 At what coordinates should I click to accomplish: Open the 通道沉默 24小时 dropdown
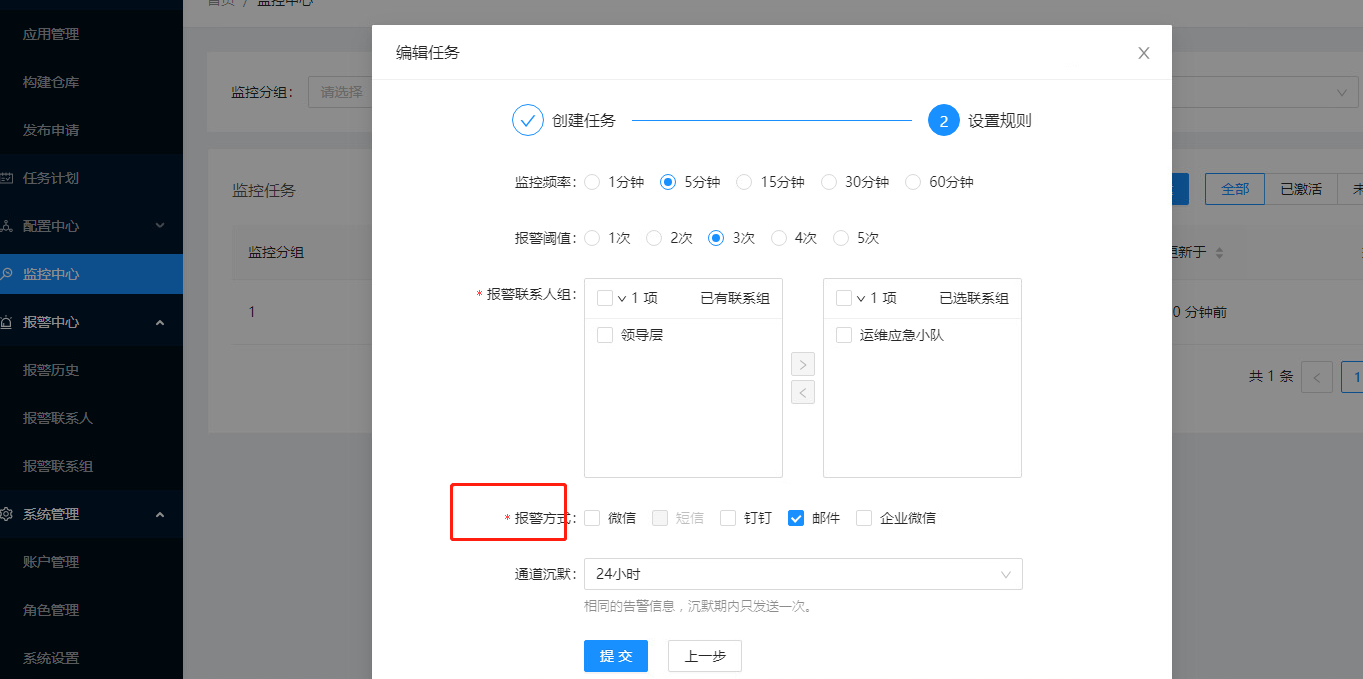click(x=802, y=574)
